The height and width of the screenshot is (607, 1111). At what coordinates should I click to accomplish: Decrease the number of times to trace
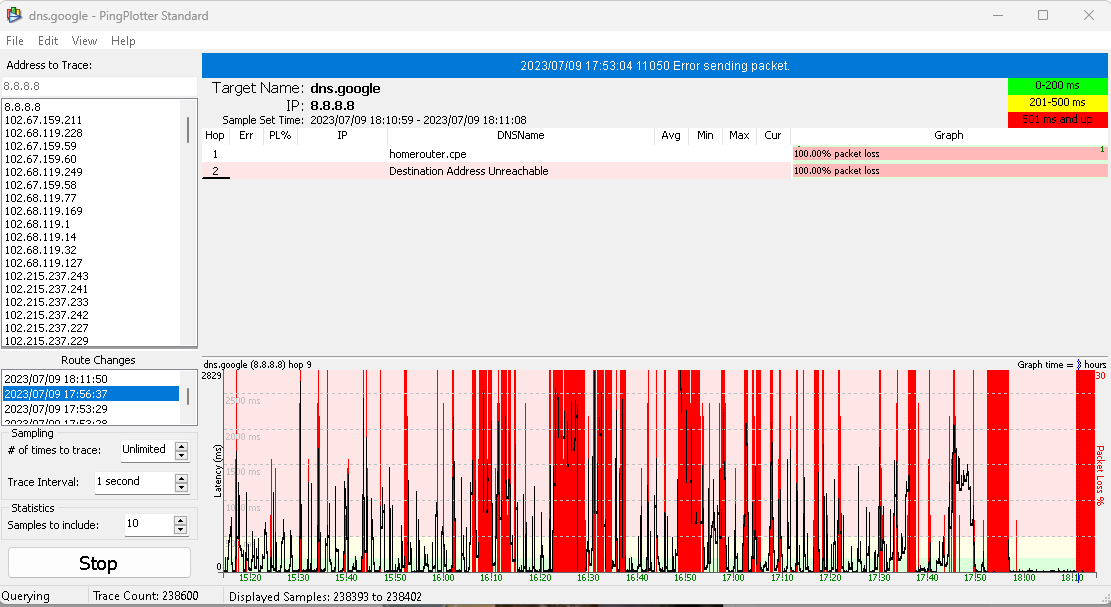pyautogui.click(x=181, y=455)
